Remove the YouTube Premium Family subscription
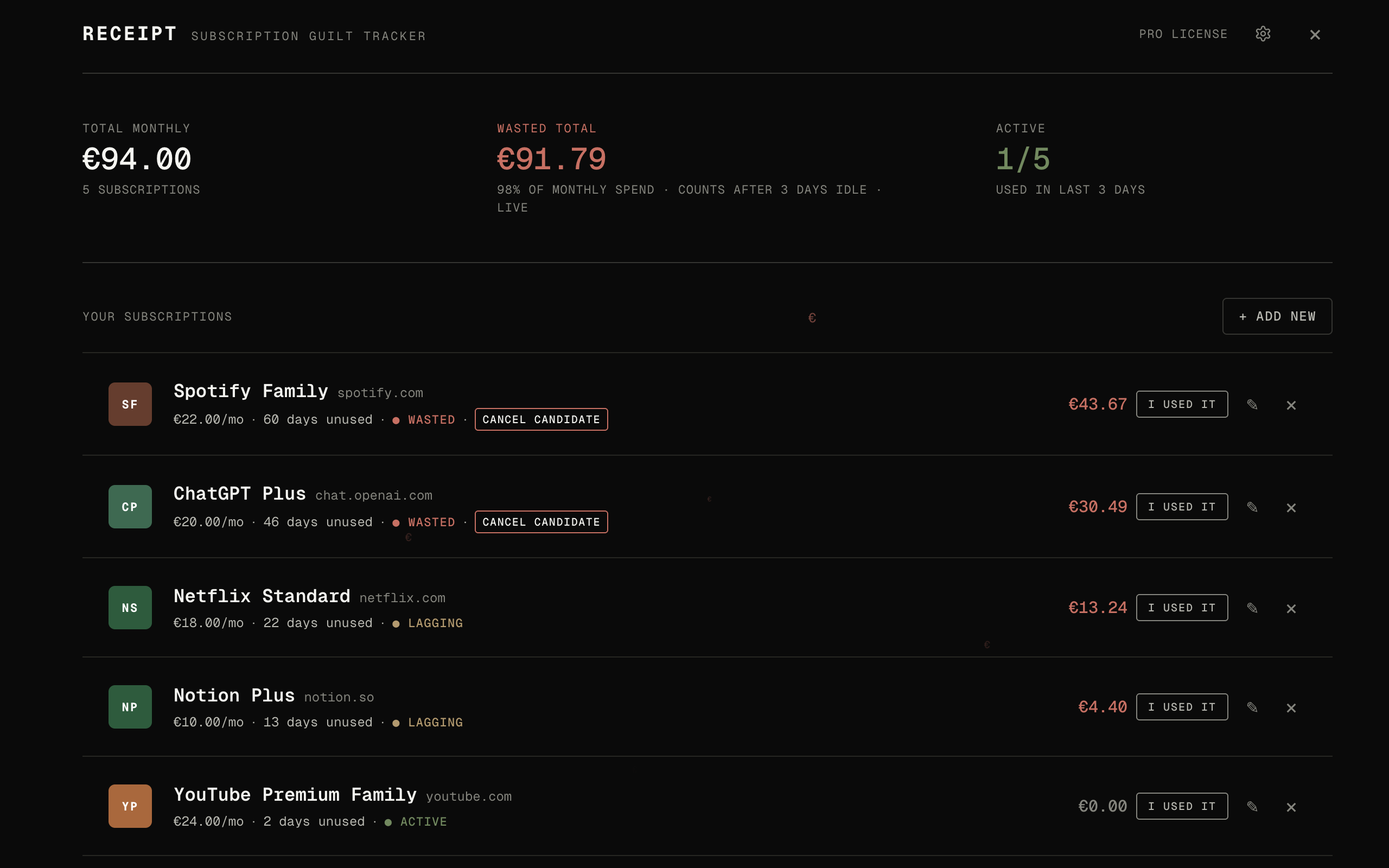Screen dimensions: 1389x868 1291,807
